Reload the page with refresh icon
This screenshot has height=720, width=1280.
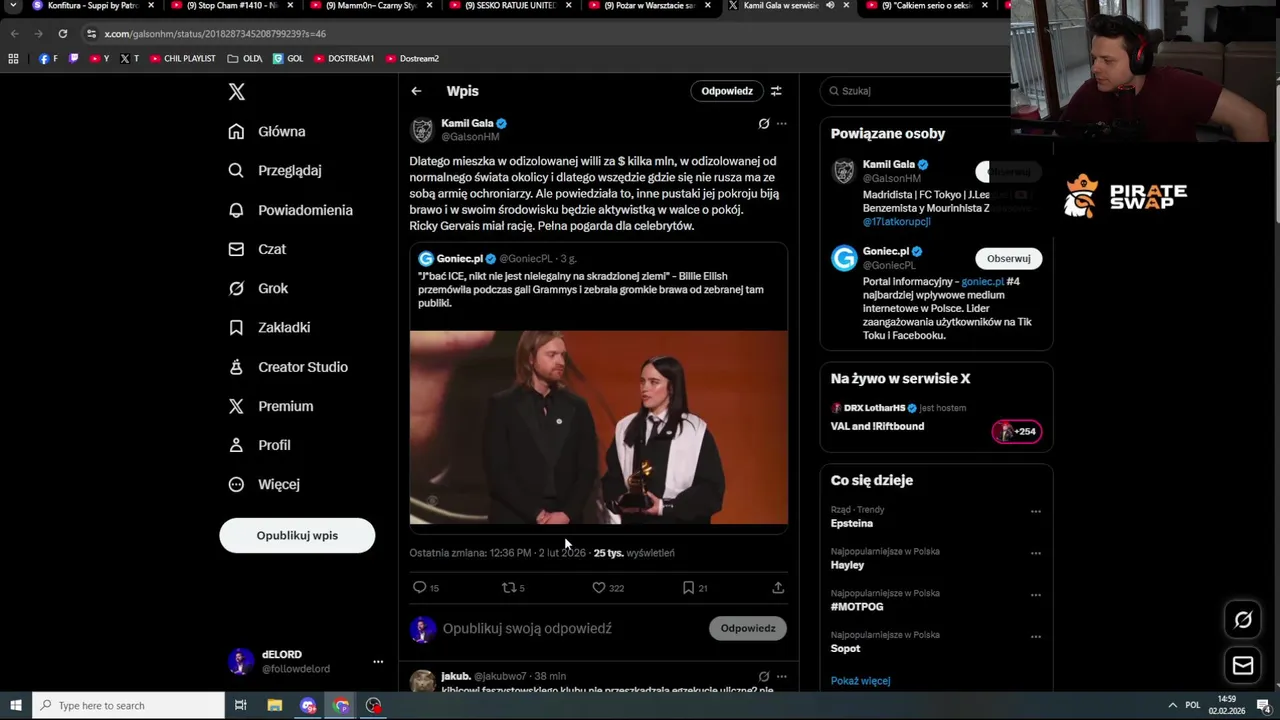[x=62, y=34]
